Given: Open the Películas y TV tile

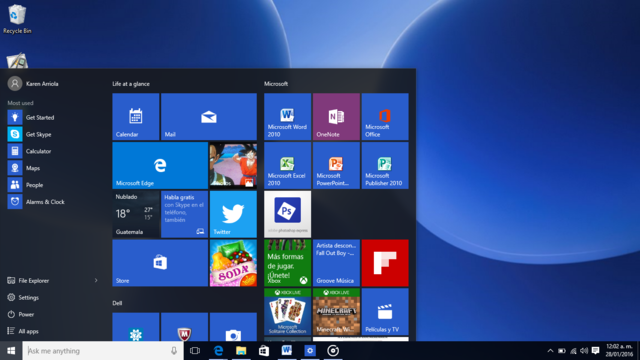Looking at the screenshot, I should (385, 311).
